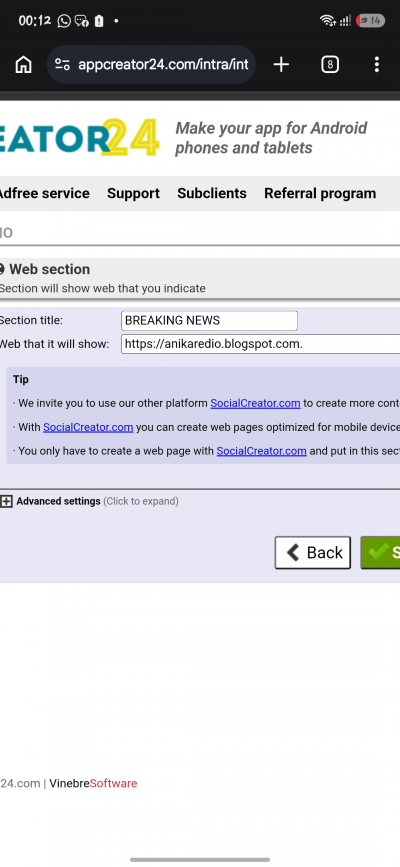Open the Referral program menu item
Viewport: 400px width, 867px height.
(320, 193)
